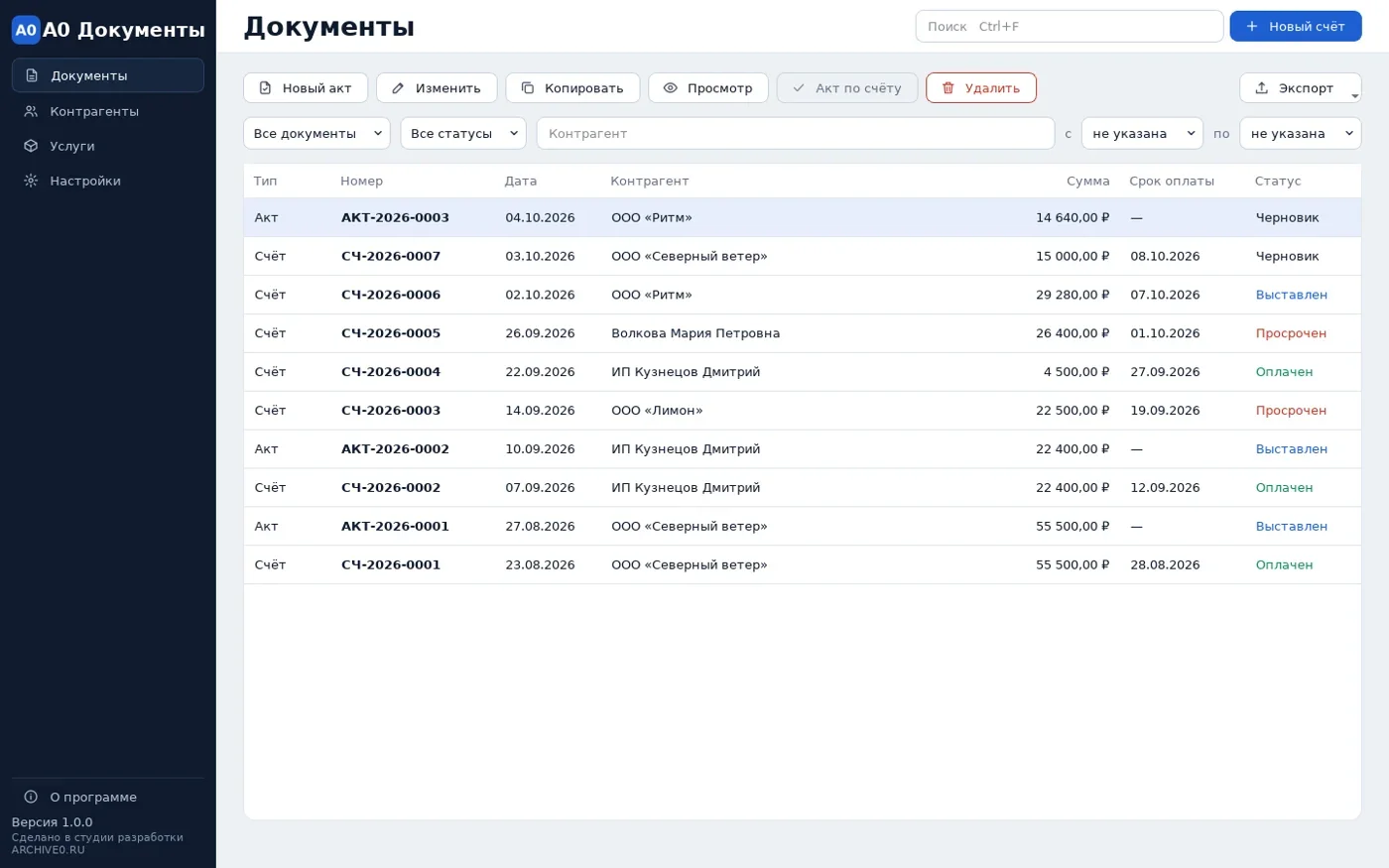Select row СЧ-2026-0007
The height and width of the screenshot is (868, 1389).
(x=803, y=256)
